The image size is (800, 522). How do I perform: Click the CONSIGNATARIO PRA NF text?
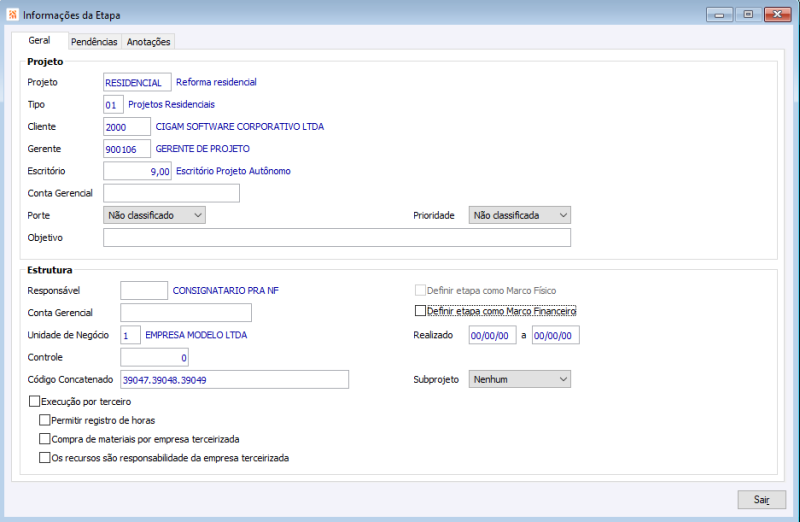(x=226, y=290)
